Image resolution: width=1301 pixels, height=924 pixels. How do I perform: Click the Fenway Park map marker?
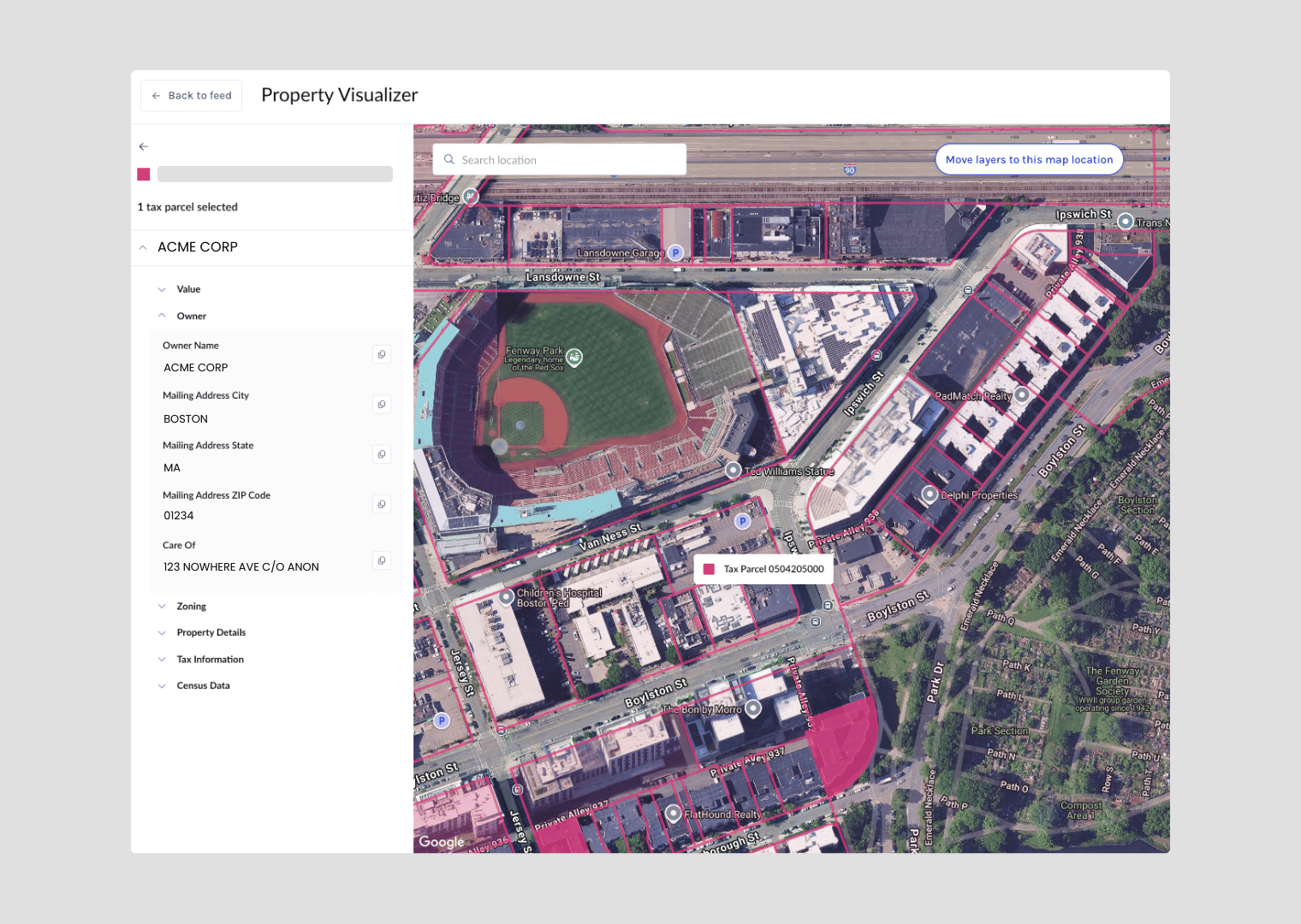click(x=574, y=357)
